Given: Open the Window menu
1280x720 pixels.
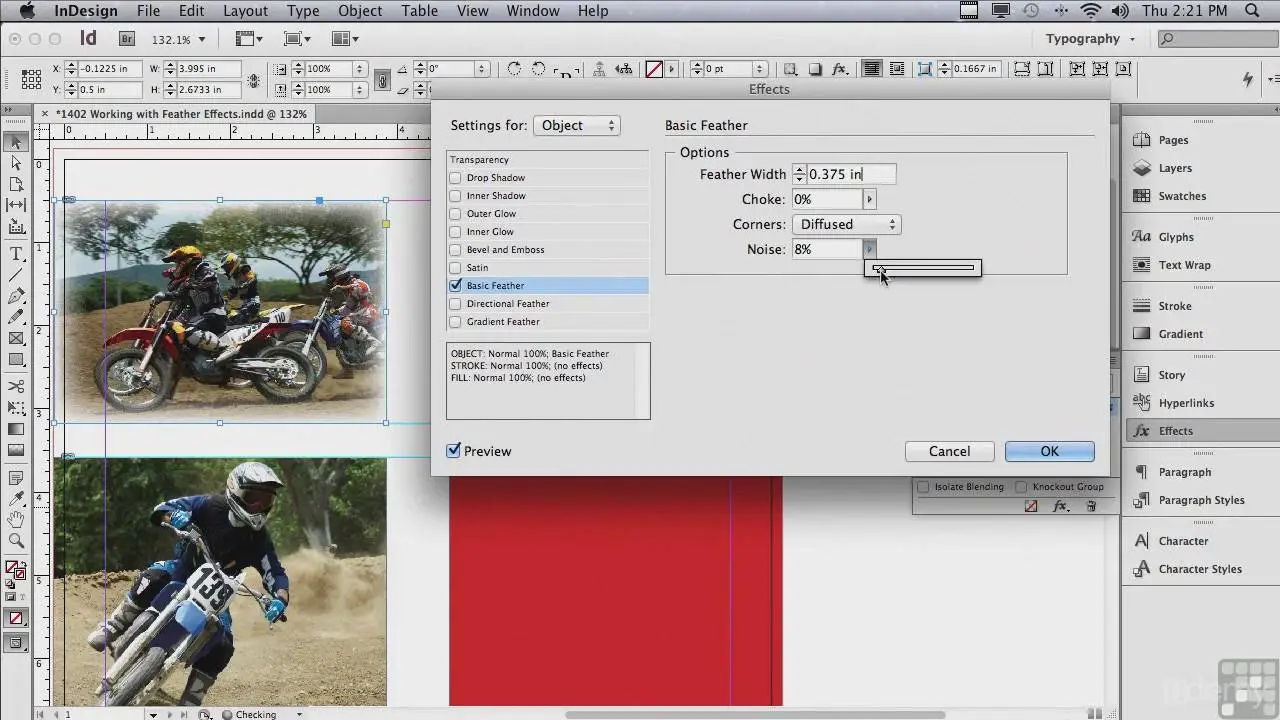Looking at the screenshot, I should click(532, 11).
